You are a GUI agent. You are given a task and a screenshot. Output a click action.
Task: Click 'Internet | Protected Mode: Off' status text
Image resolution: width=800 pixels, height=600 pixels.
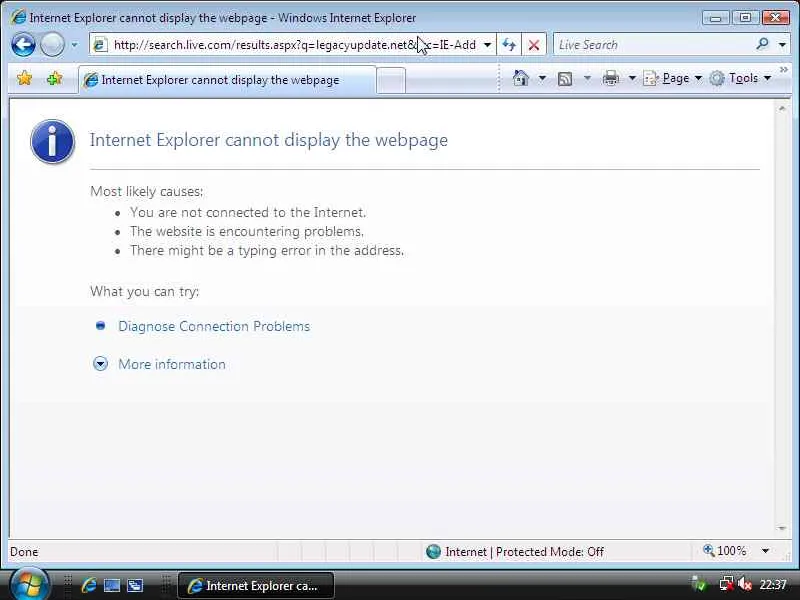click(524, 552)
